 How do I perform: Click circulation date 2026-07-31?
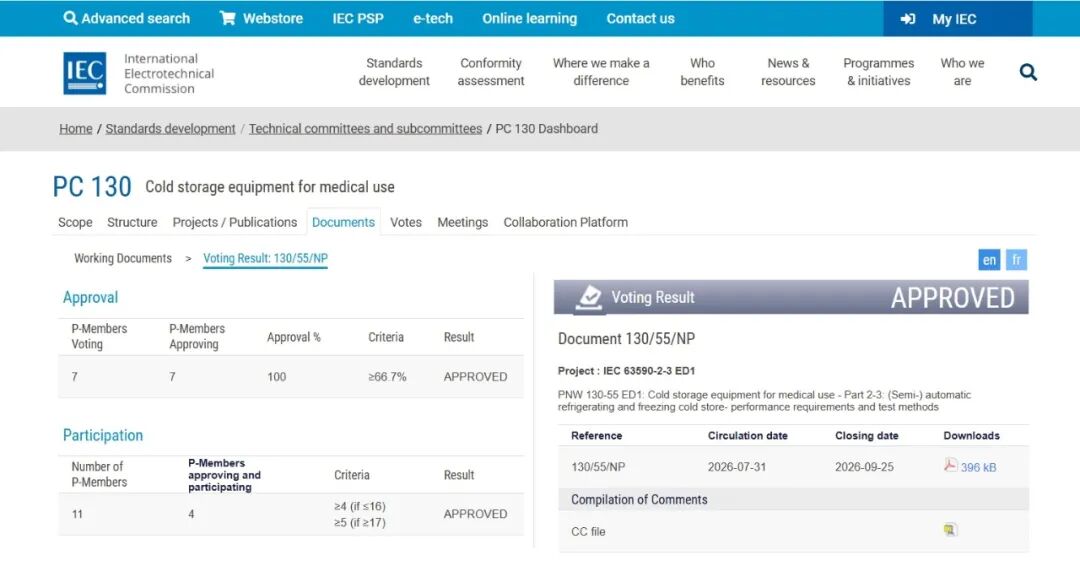click(x=736, y=466)
